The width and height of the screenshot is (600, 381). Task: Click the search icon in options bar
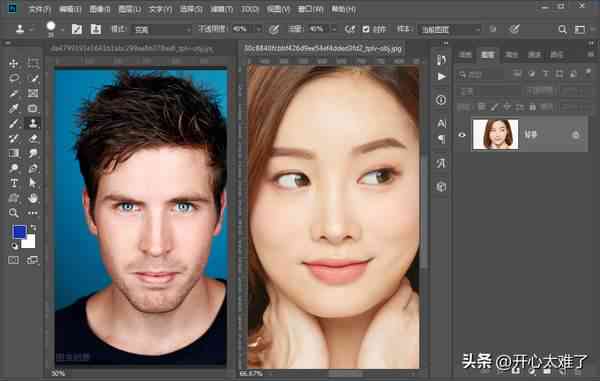(562, 29)
